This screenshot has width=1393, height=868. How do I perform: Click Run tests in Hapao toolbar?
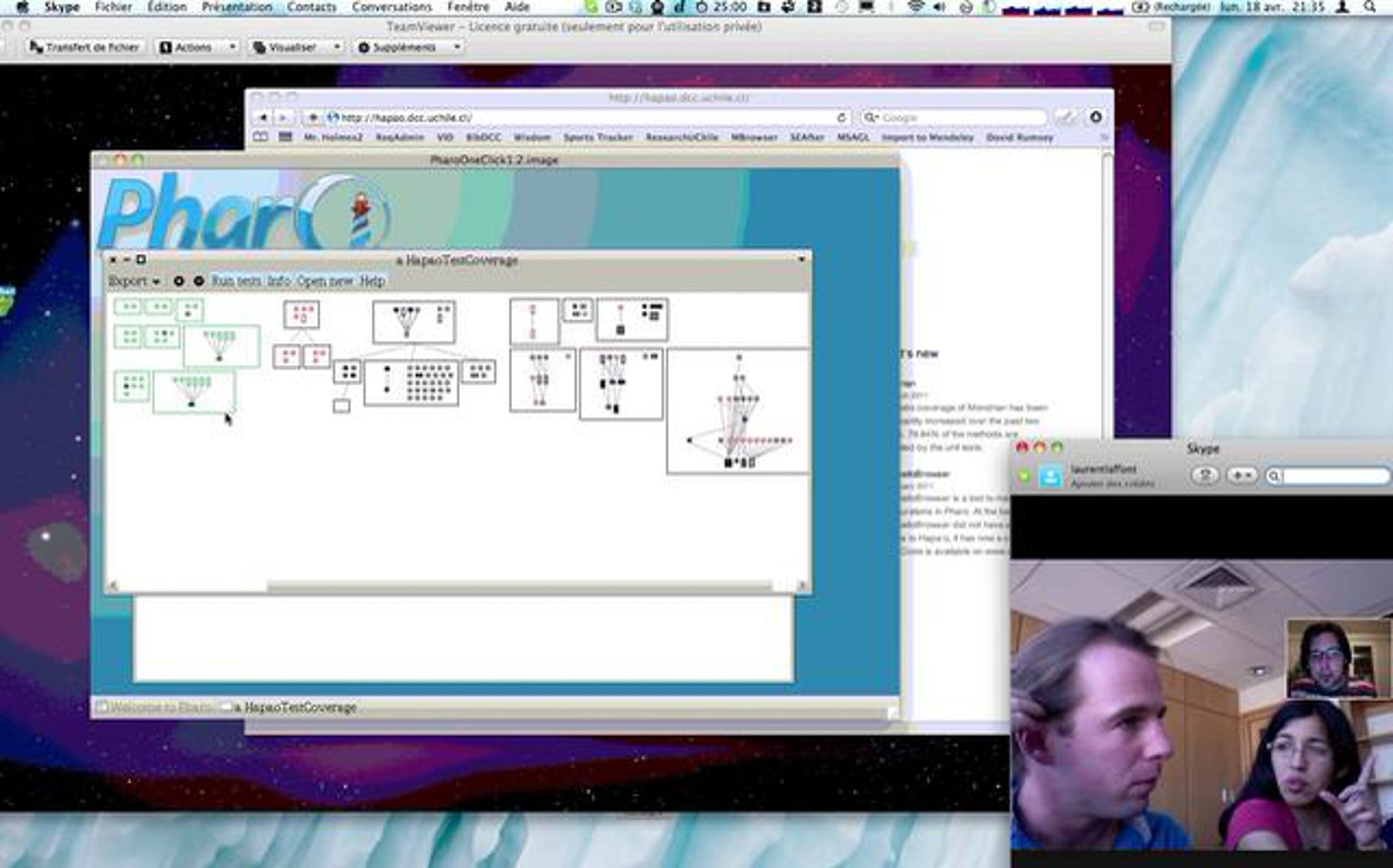click(x=236, y=281)
